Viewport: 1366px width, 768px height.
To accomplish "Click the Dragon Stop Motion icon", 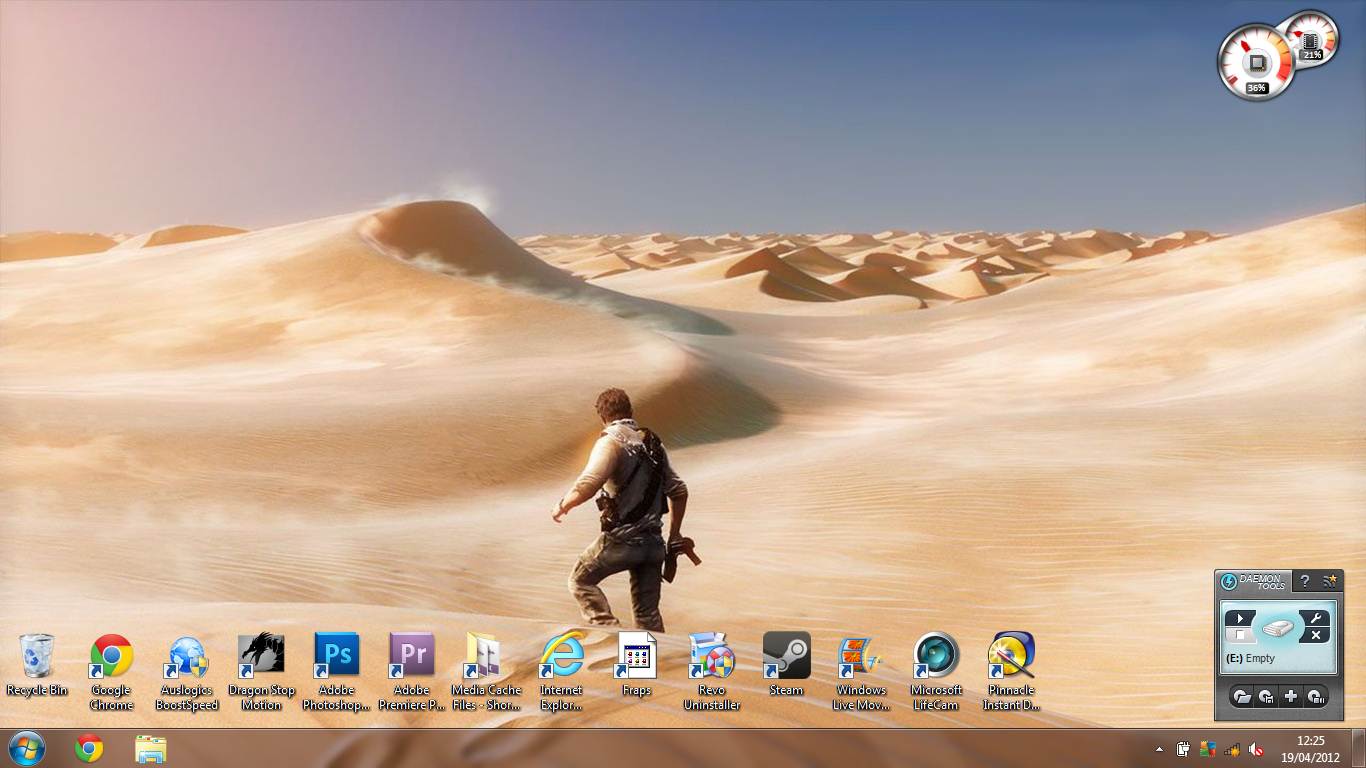I will point(261,656).
